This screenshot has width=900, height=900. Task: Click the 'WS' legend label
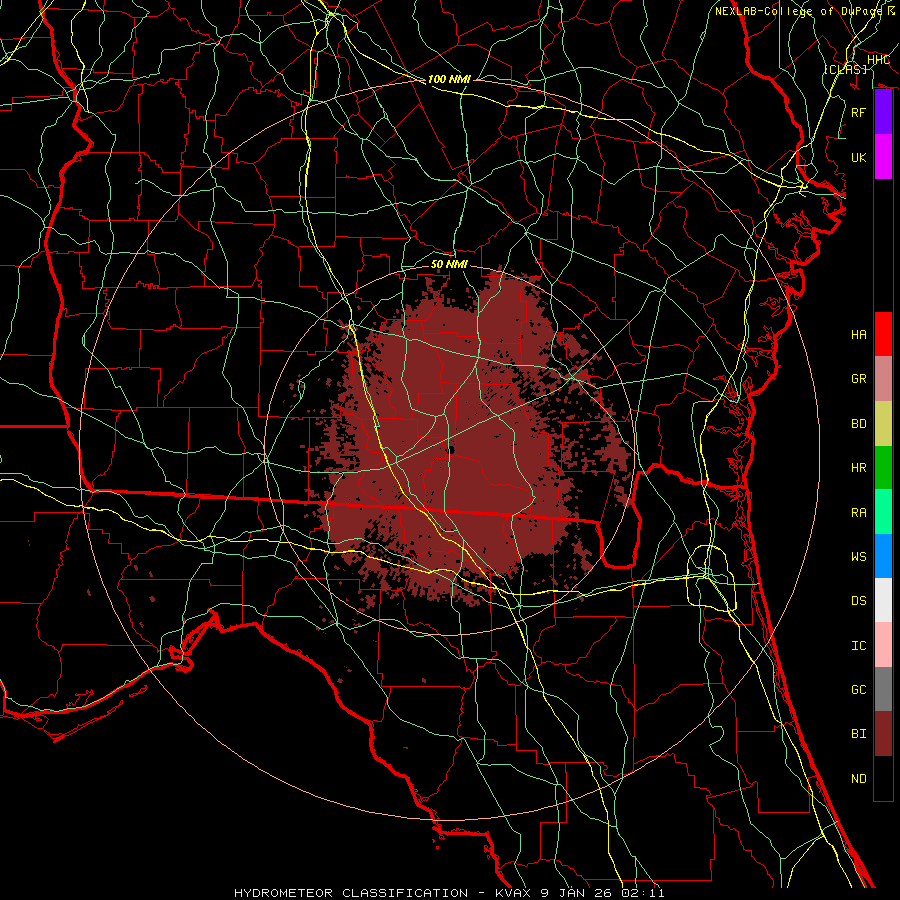859,556
